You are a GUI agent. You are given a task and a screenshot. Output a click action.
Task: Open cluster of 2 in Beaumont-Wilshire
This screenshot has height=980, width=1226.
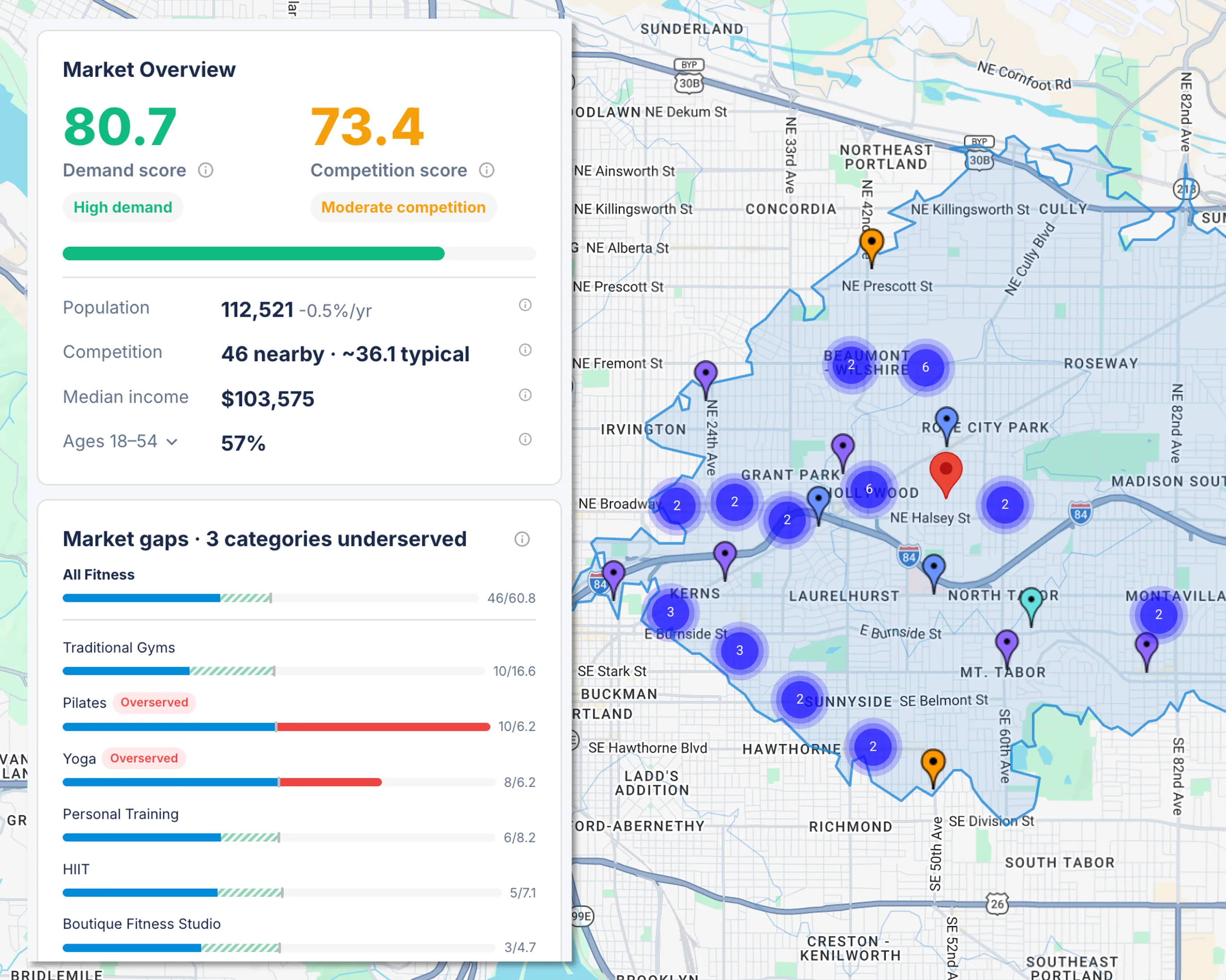pyautogui.click(x=851, y=365)
